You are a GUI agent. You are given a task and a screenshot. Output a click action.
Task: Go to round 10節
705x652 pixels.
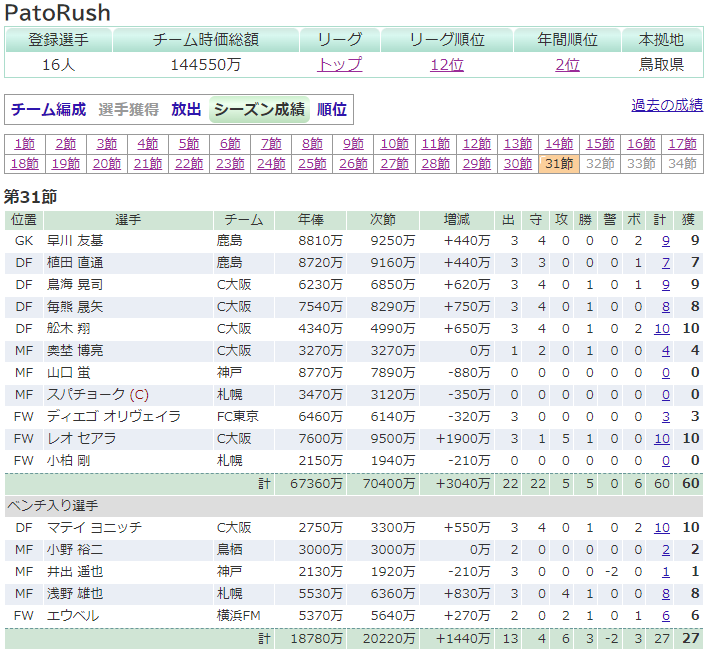[x=394, y=144]
